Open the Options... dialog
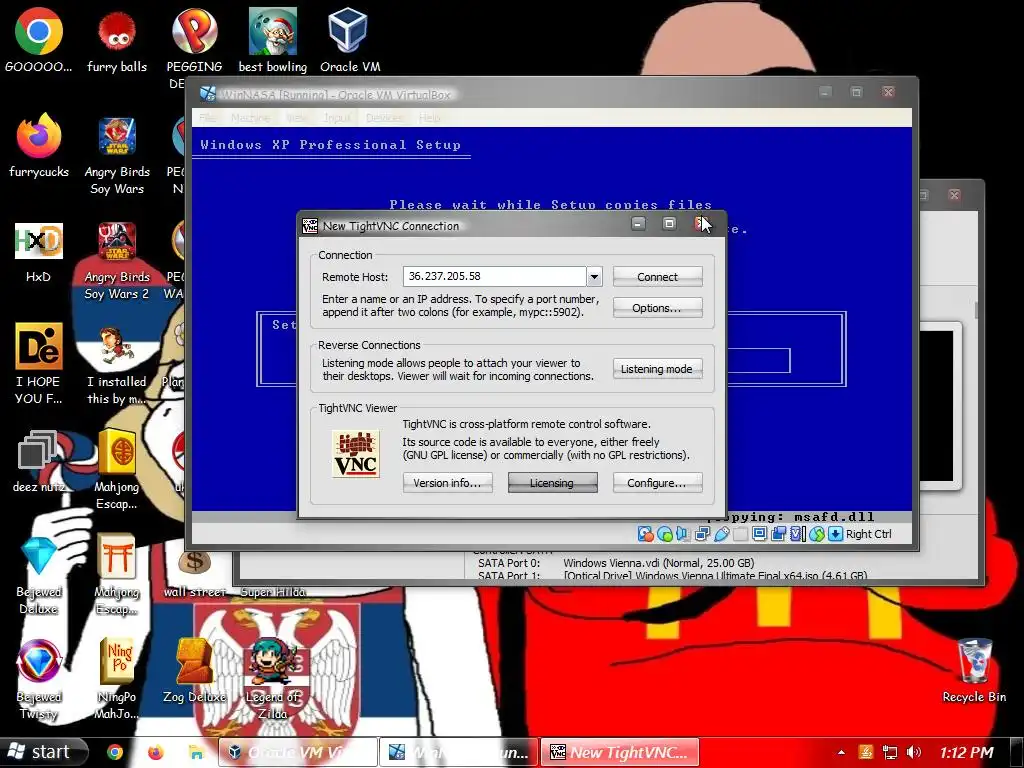The height and width of the screenshot is (768, 1024). 658,308
